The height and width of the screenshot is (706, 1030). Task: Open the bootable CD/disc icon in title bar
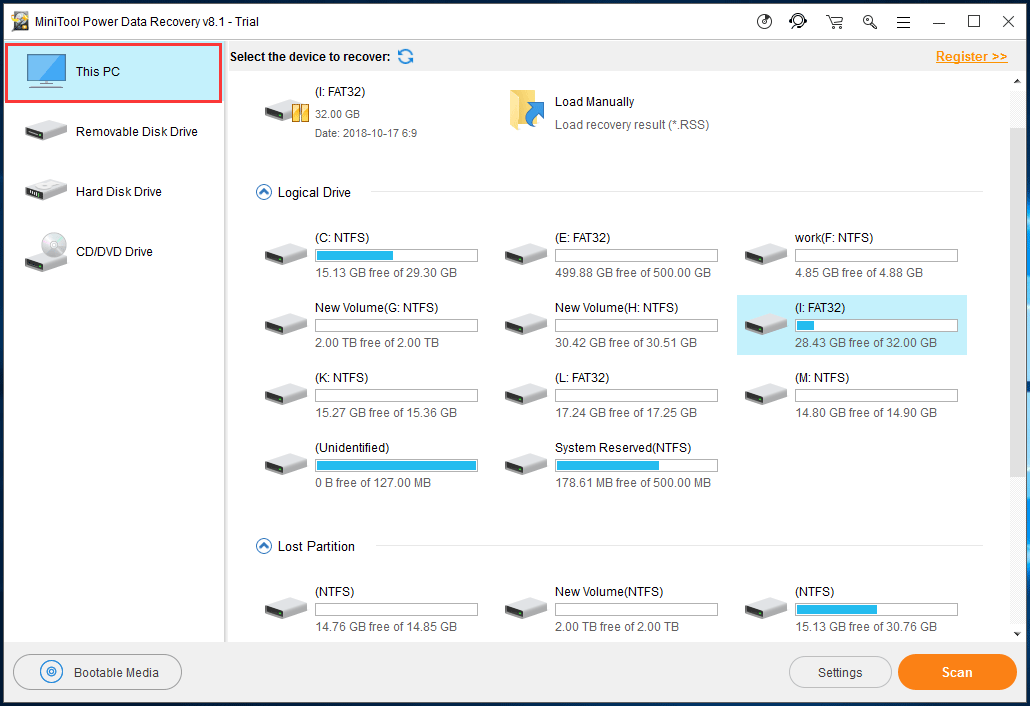tap(764, 22)
